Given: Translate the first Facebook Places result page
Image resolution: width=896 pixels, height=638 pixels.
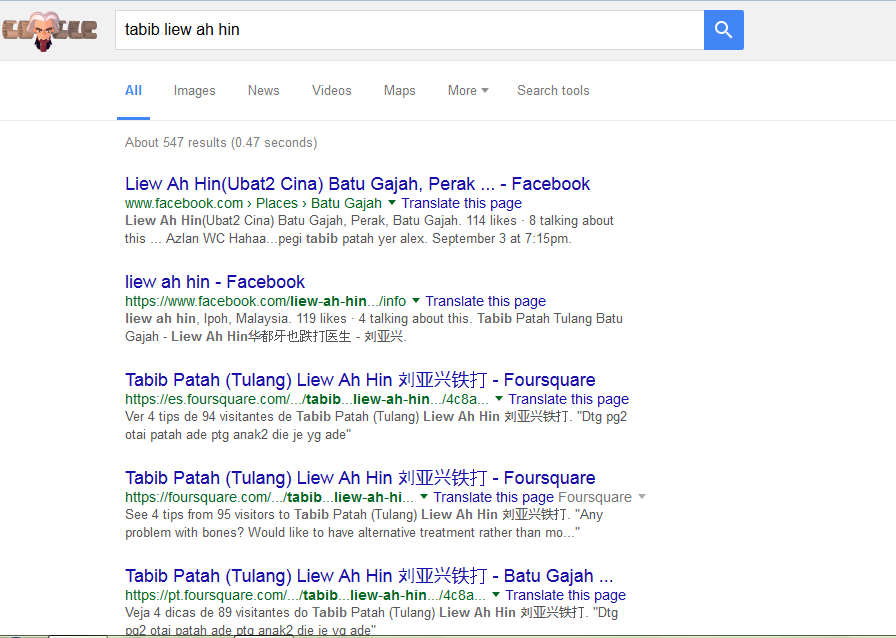Looking at the screenshot, I should [461, 204].
